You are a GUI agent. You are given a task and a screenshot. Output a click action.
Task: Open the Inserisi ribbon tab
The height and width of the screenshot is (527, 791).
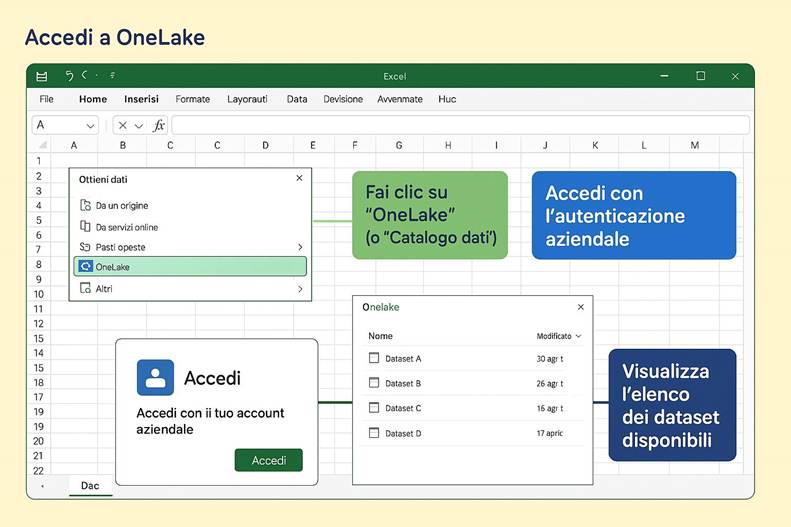[x=141, y=99]
